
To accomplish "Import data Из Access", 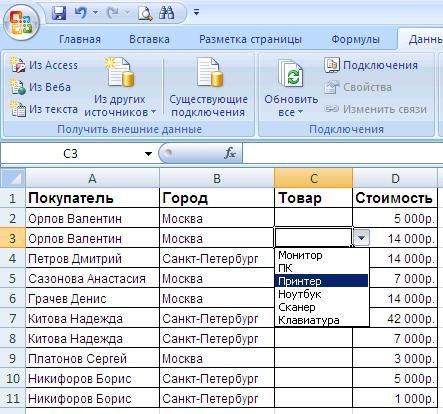I will tap(44, 65).
